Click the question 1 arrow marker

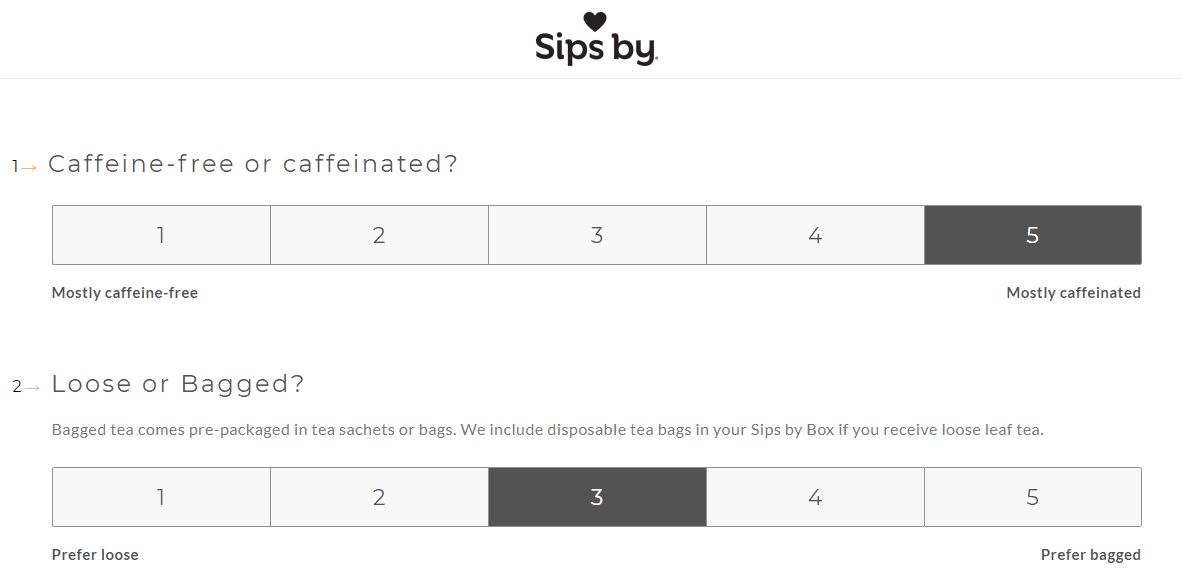tap(24, 167)
